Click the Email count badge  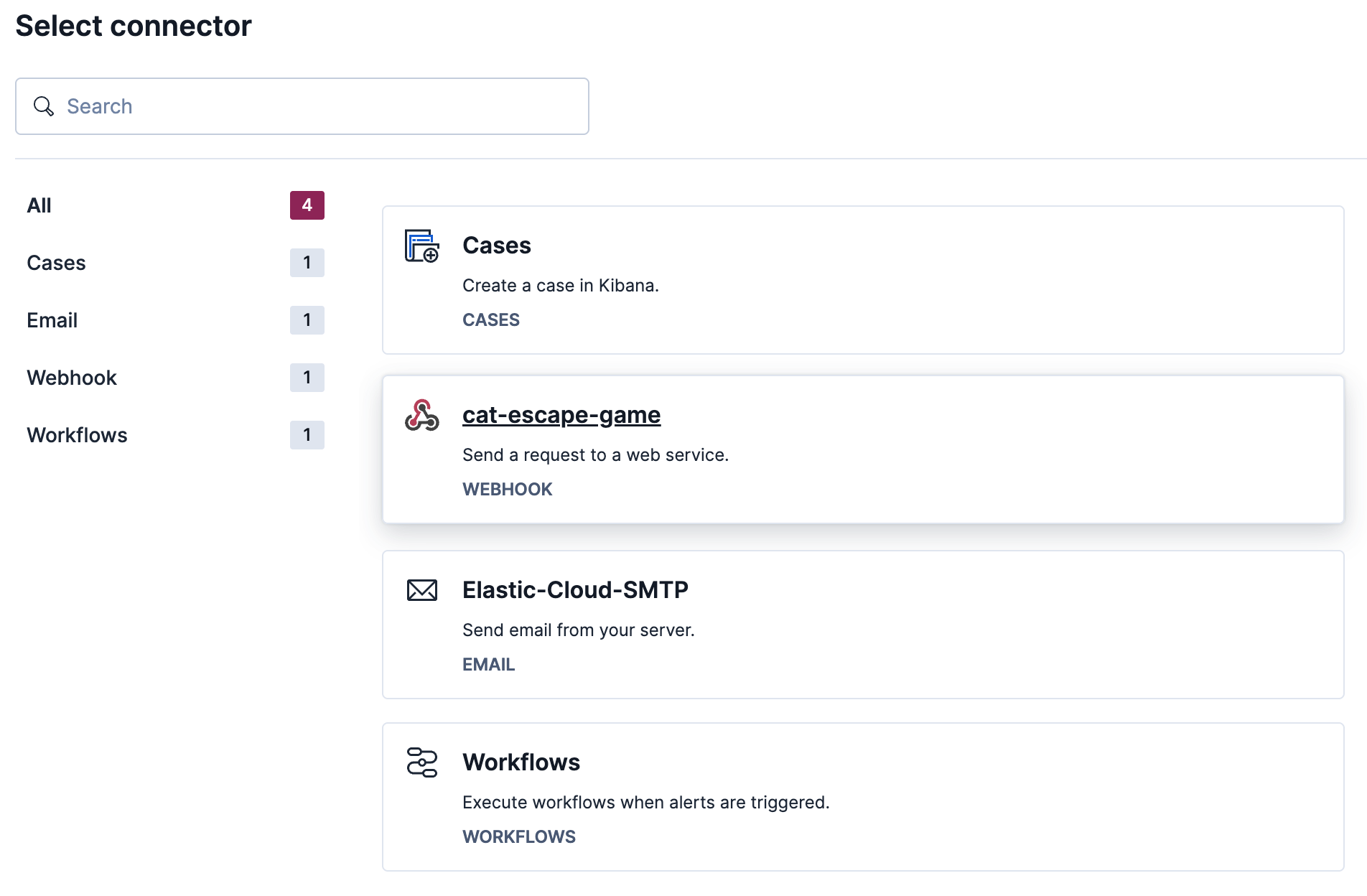click(307, 320)
